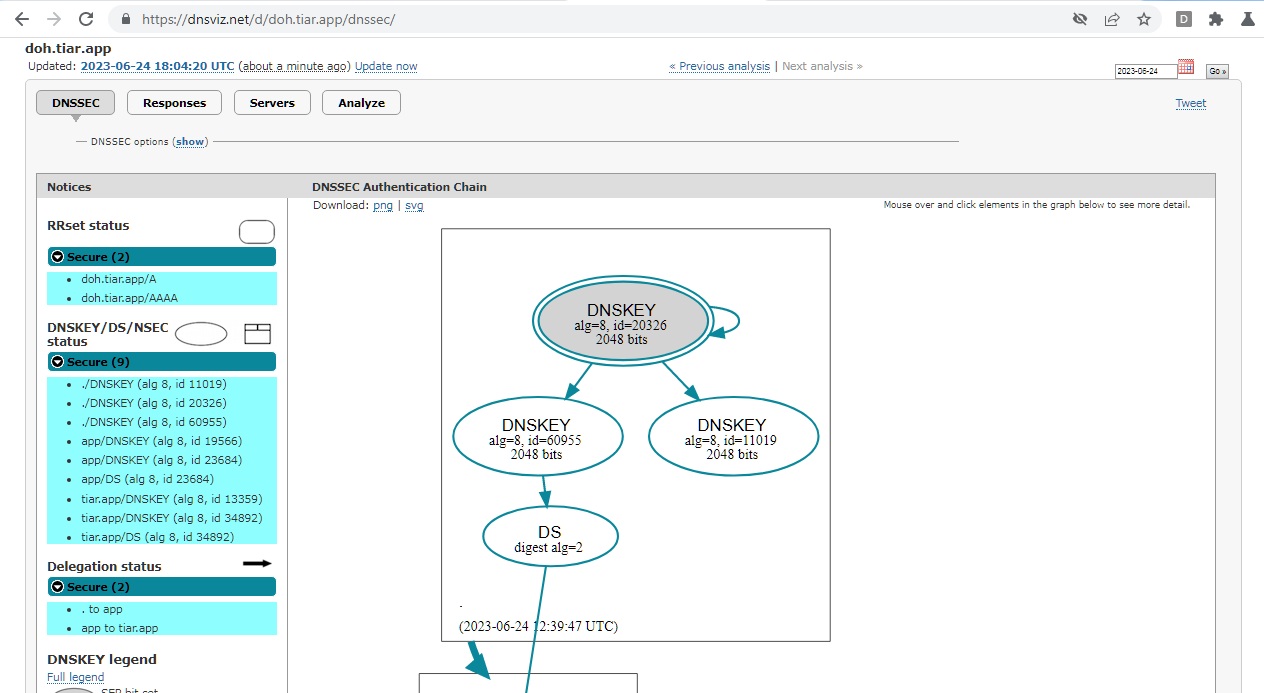Click the root DNSKEY id=20326 node
The image size is (1264, 693).
pyautogui.click(x=622, y=321)
